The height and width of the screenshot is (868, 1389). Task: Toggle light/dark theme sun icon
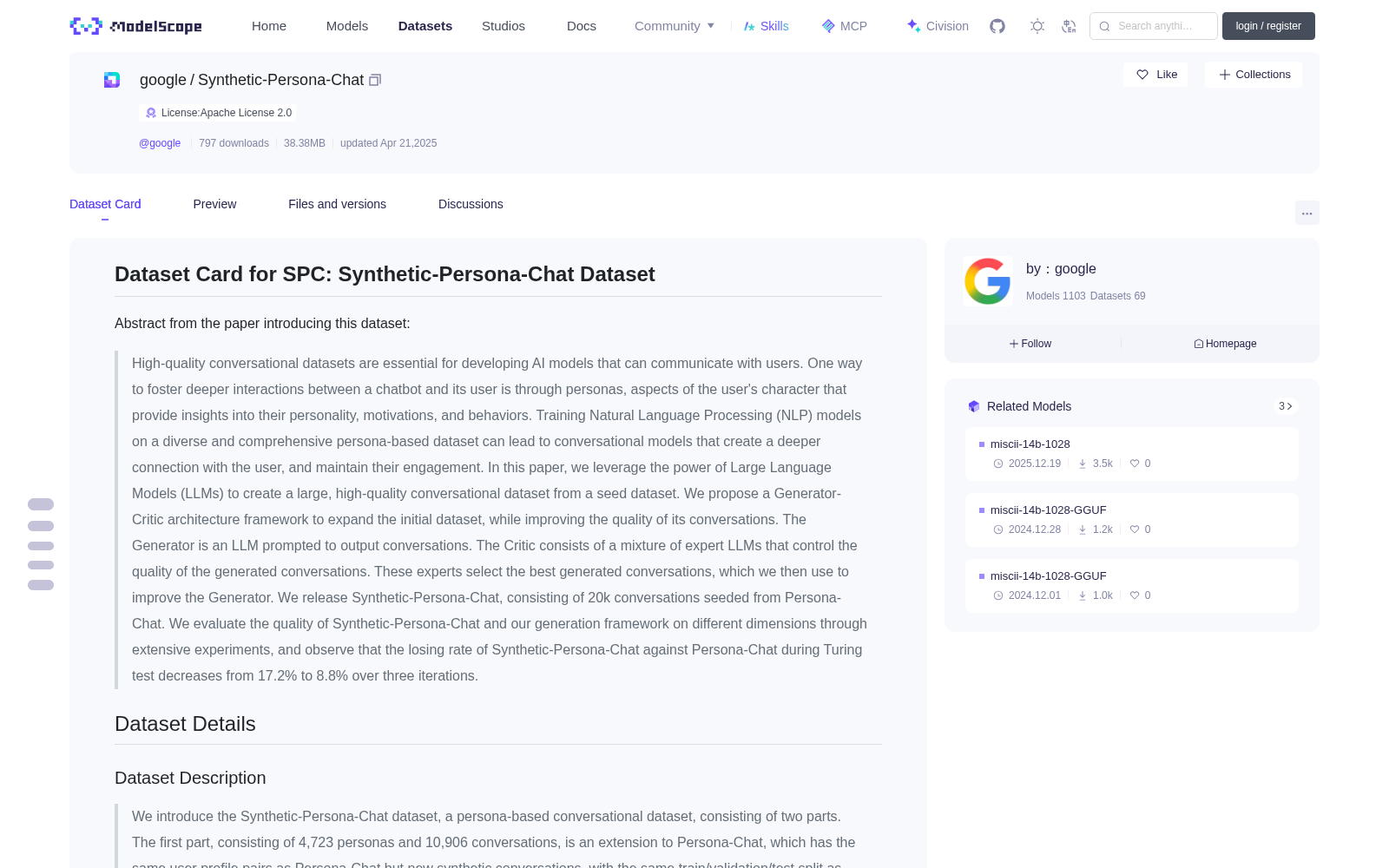pyautogui.click(x=1037, y=26)
